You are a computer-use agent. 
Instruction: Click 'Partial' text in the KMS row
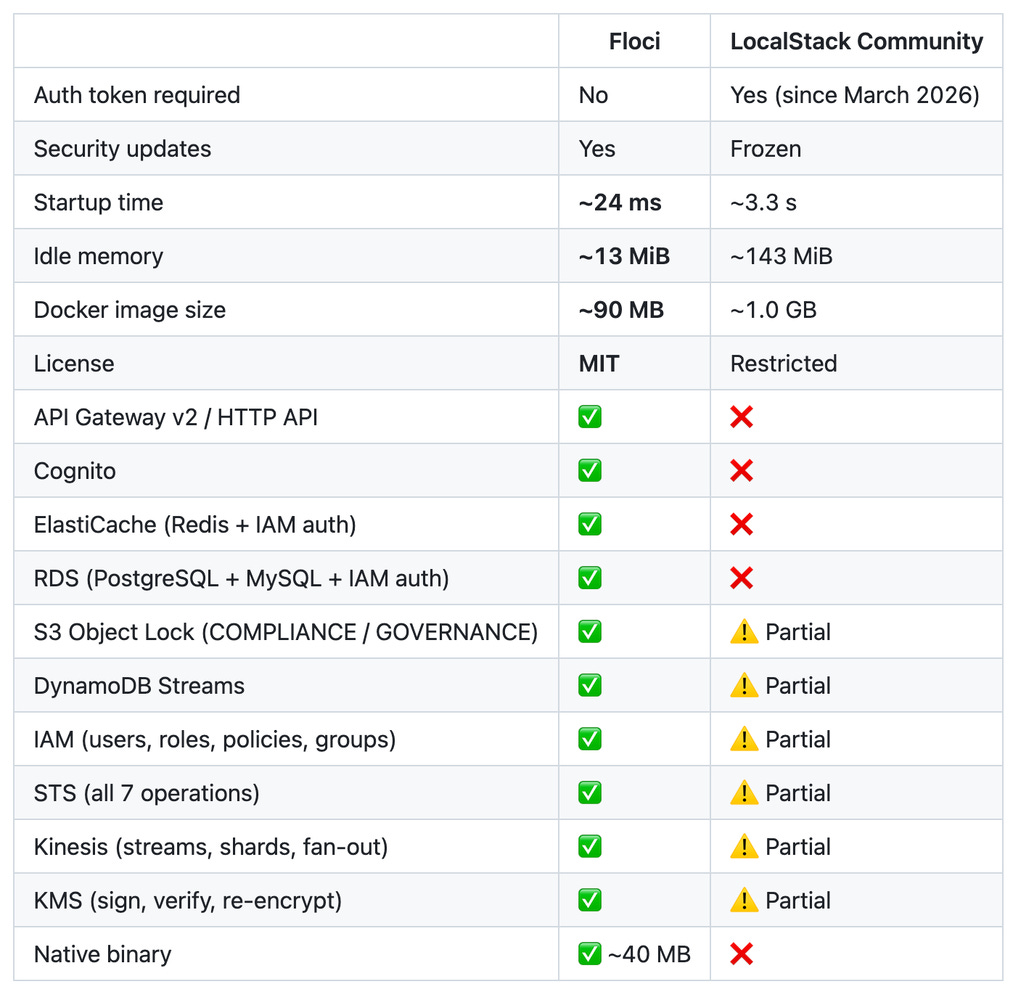click(x=798, y=900)
